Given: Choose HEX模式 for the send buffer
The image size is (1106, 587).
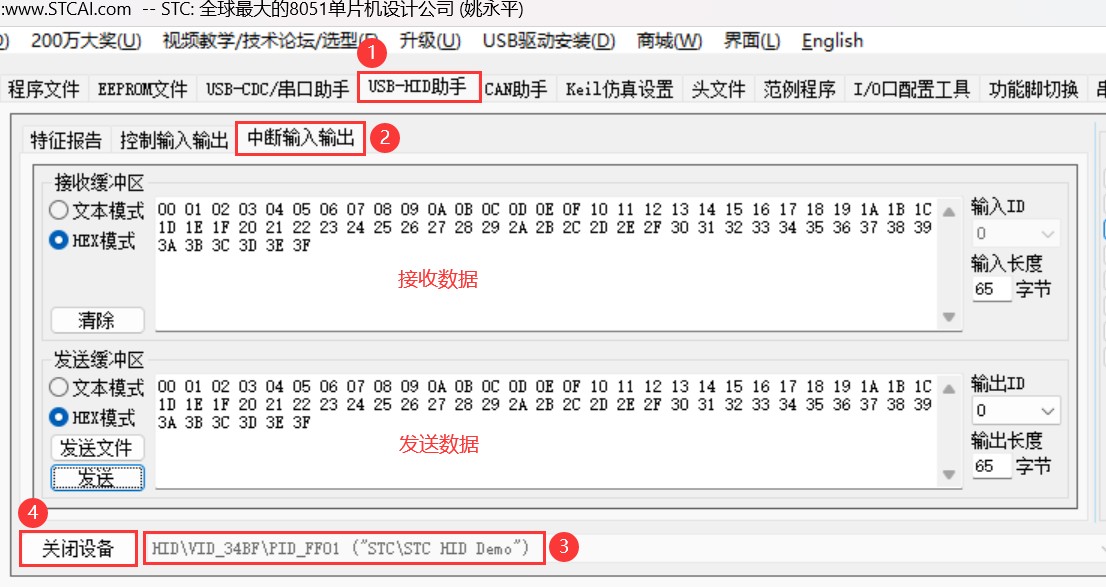Looking at the screenshot, I should pos(92,418).
